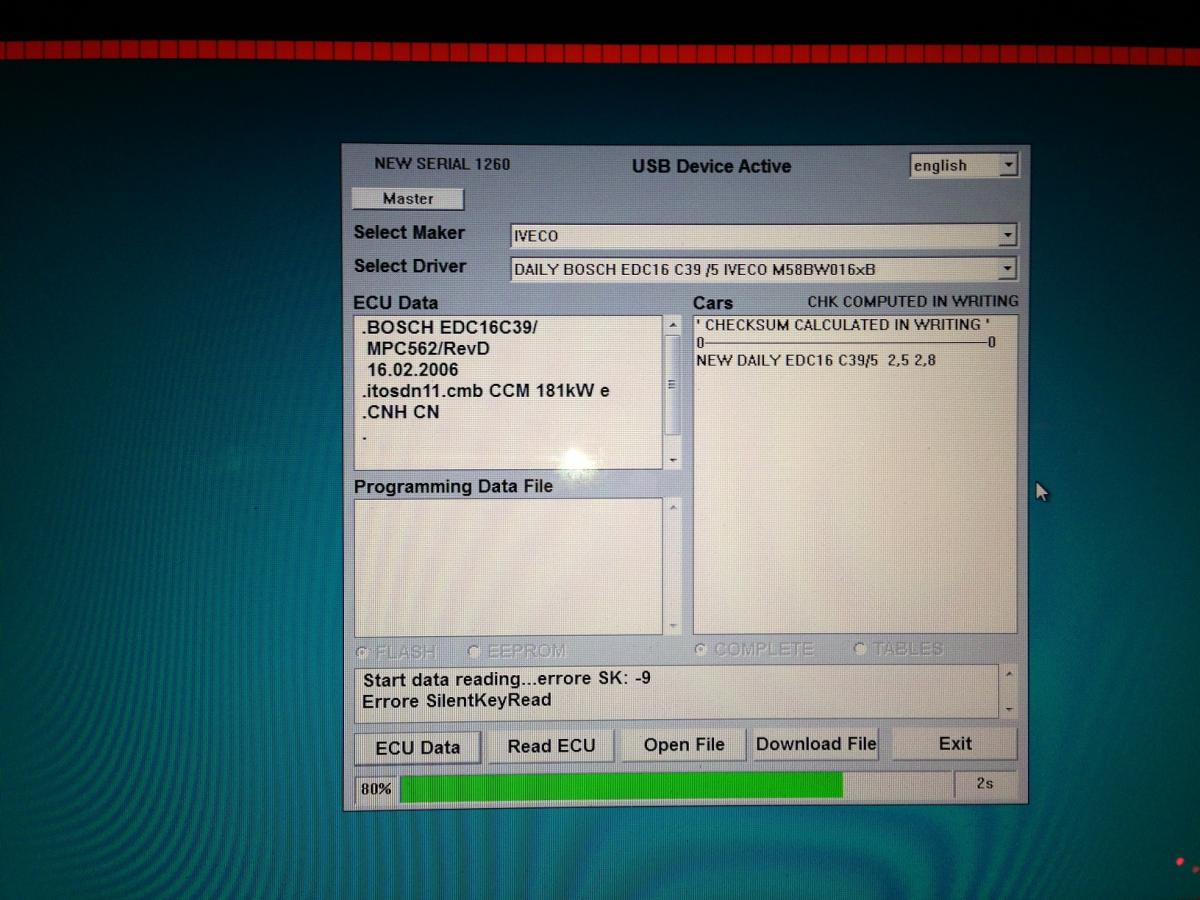Click the '2s' elapsed time field
This screenshot has height=900, width=1200.
(985, 784)
